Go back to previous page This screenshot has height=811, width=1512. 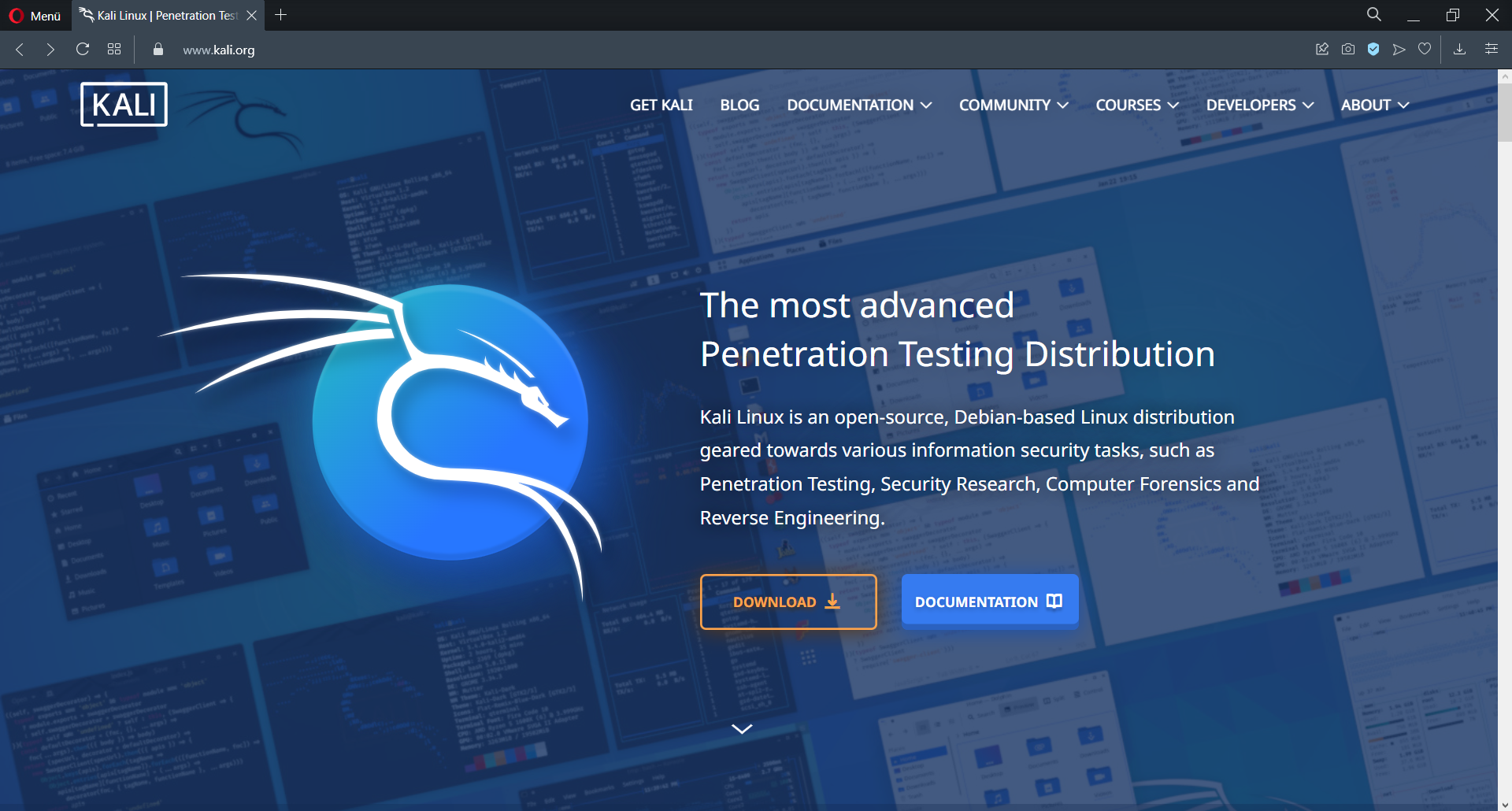[20, 50]
